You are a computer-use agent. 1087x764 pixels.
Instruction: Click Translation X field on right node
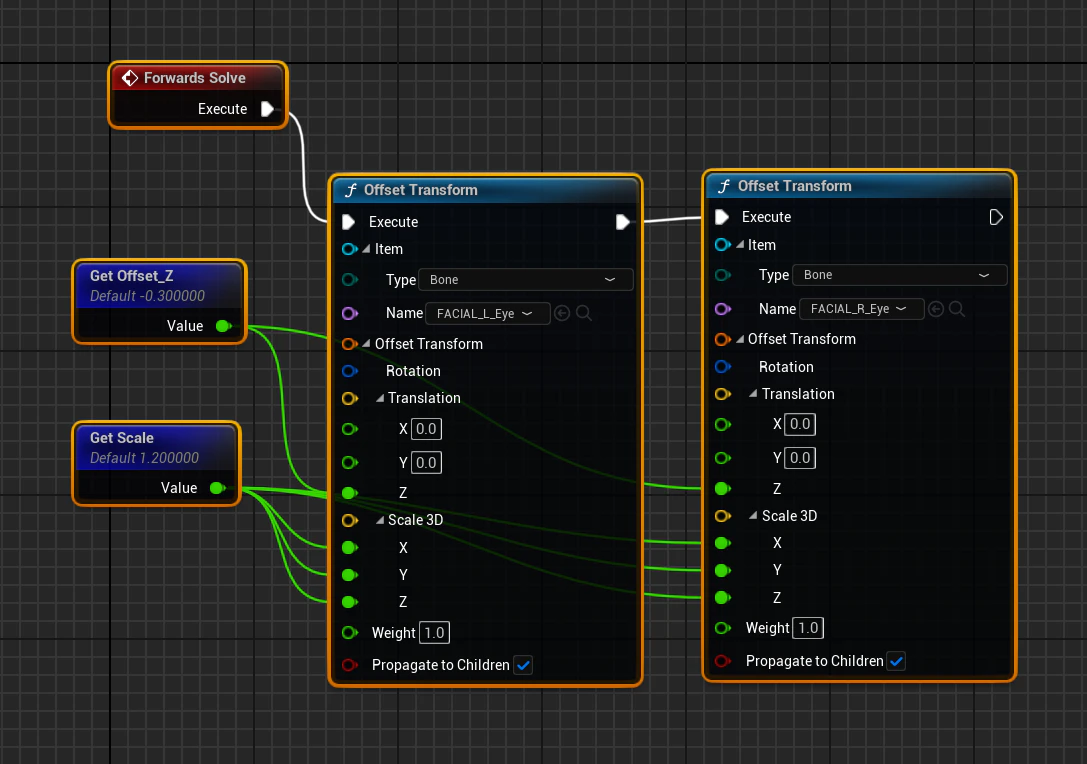799,424
